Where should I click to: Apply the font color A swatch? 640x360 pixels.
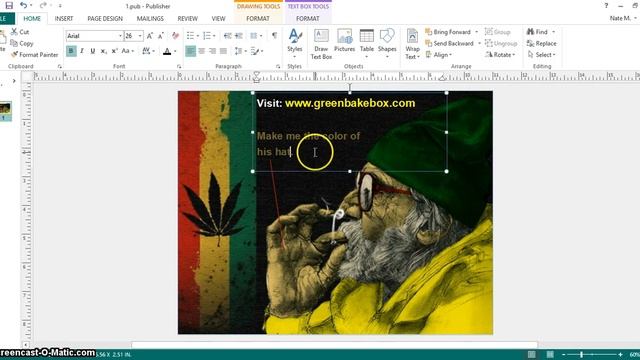pyautogui.click(x=167, y=51)
